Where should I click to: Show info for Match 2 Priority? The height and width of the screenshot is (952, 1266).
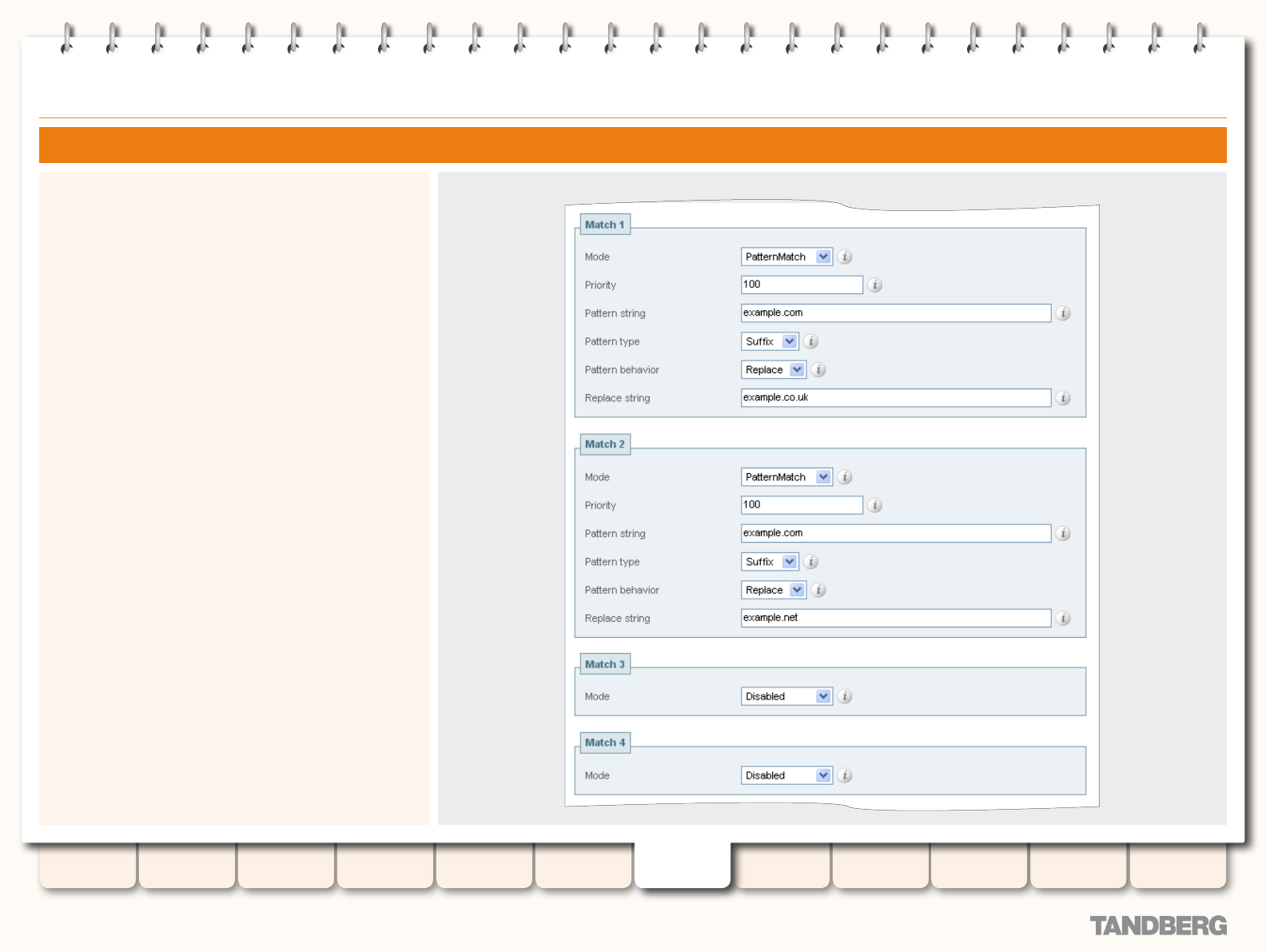[x=875, y=505]
